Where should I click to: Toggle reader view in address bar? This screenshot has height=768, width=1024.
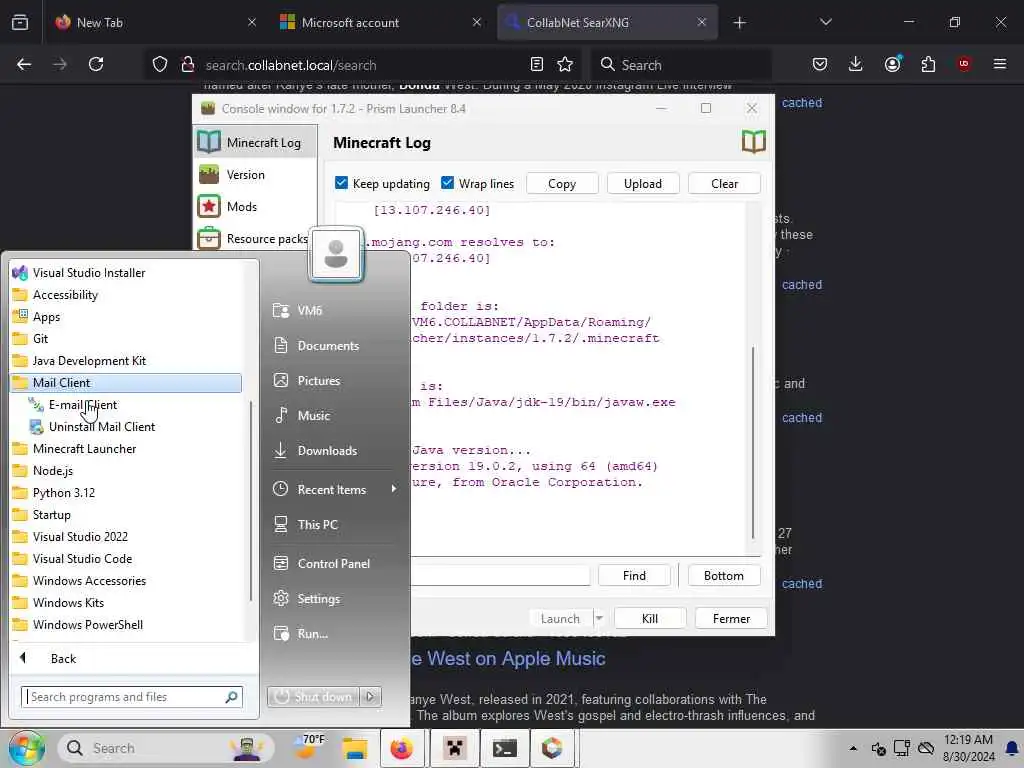(537, 64)
